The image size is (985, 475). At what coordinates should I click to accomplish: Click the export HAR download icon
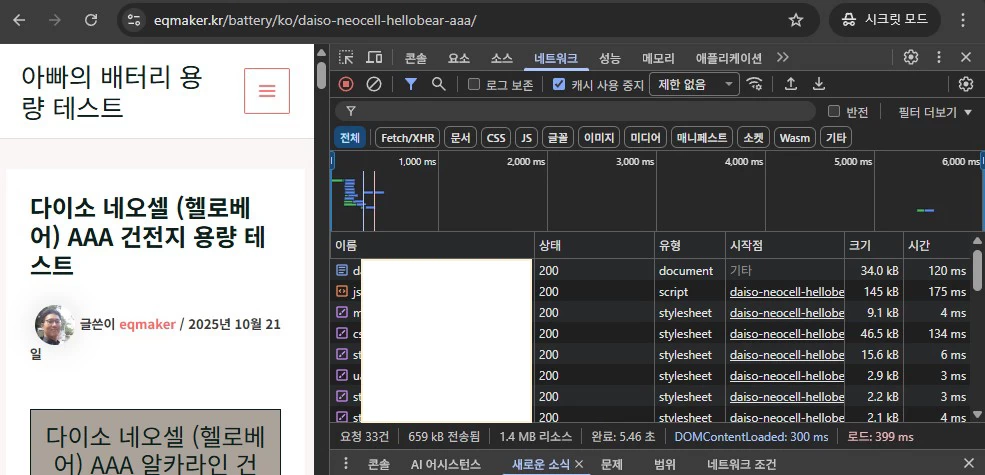coord(819,85)
